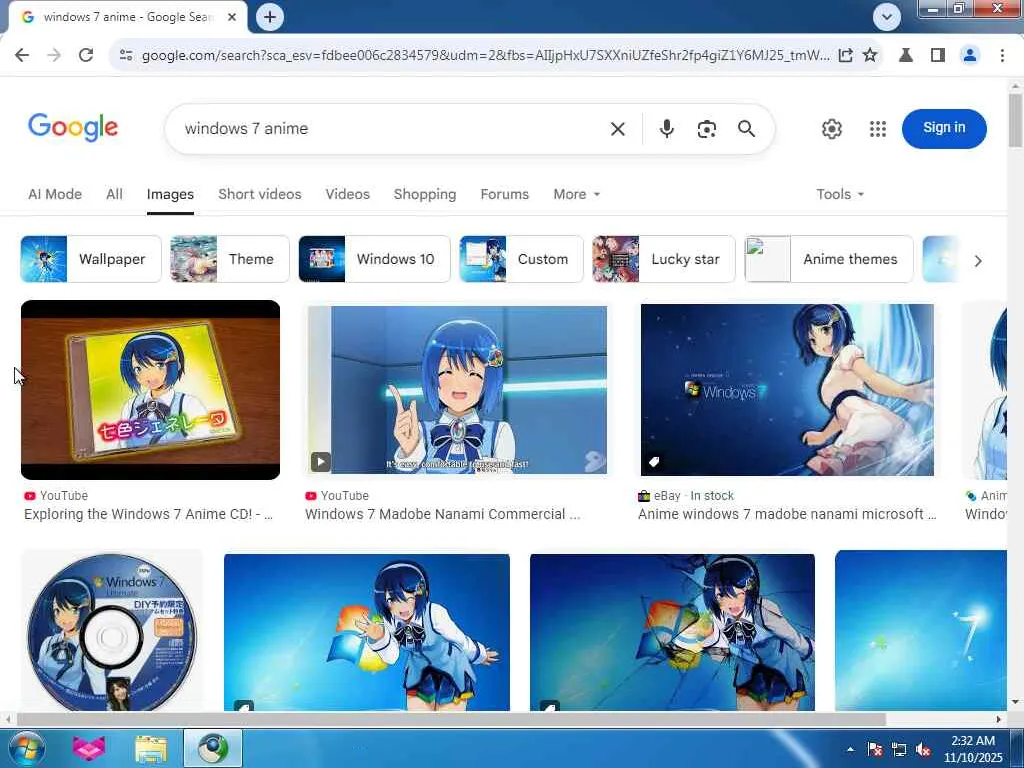Viewport: 1024px width, 768px height.
Task: Filter by Lucky star chip
Action: pos(664,259)
